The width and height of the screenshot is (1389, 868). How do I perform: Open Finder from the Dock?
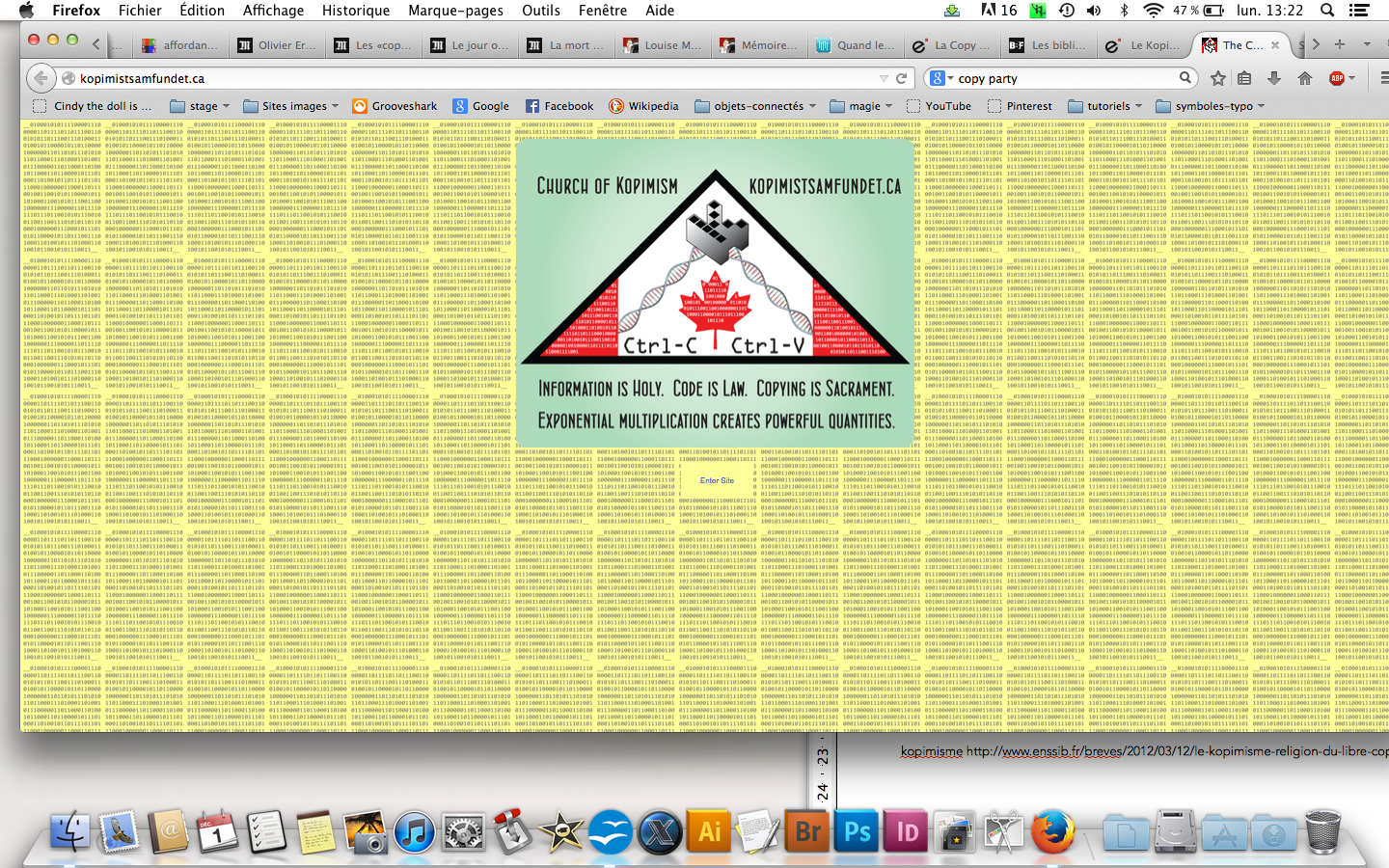pos(70,832)
